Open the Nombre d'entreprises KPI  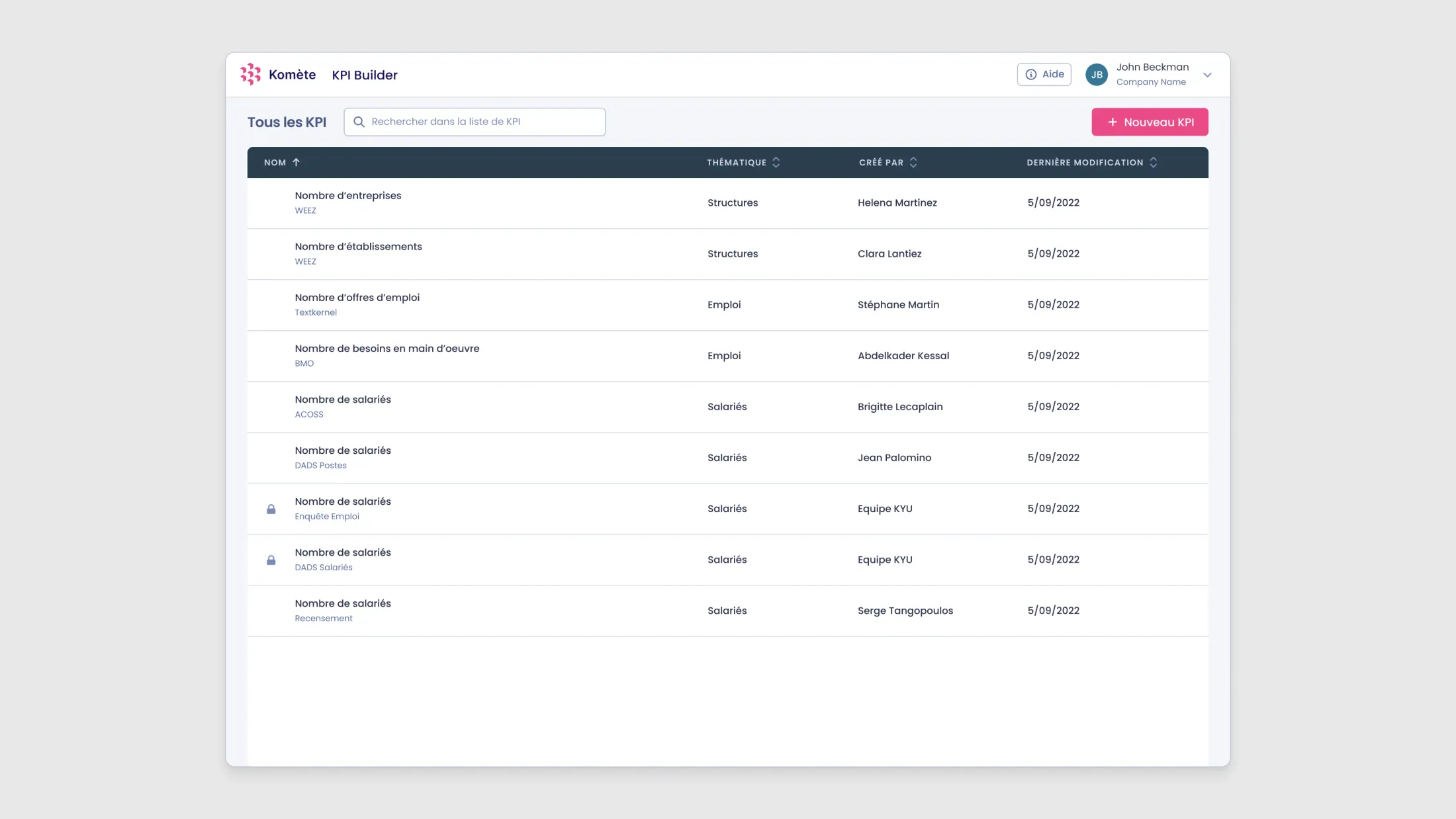348,195
